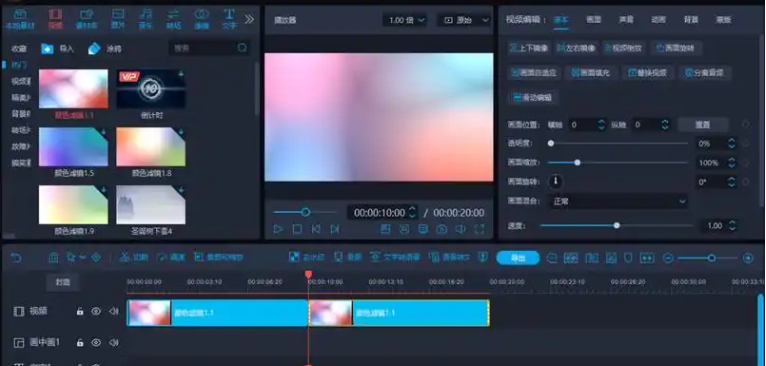This screenshot has width=766, height=366.
Task: Click the 速度 speed slider handle
Action: (617, 225)
